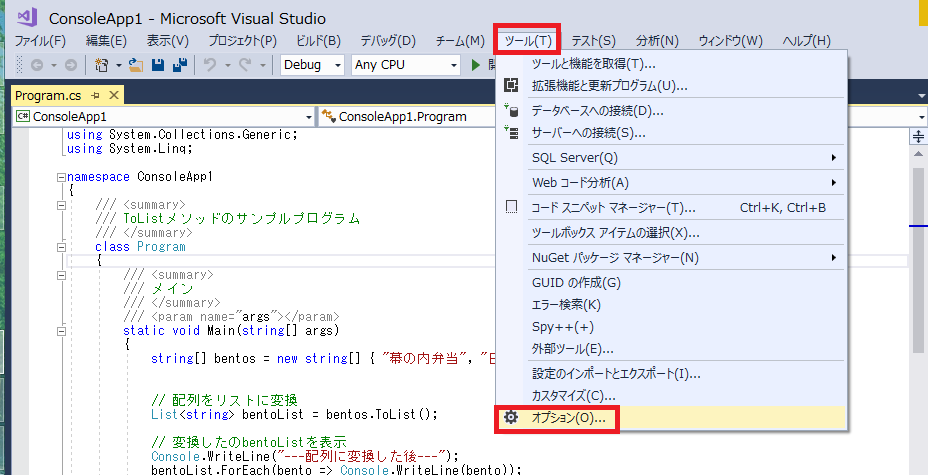Open the Navigate Backward history dropdown arrow
This screenshot has width=928, height=475.
pyautogui.click(x=53, y=66)
